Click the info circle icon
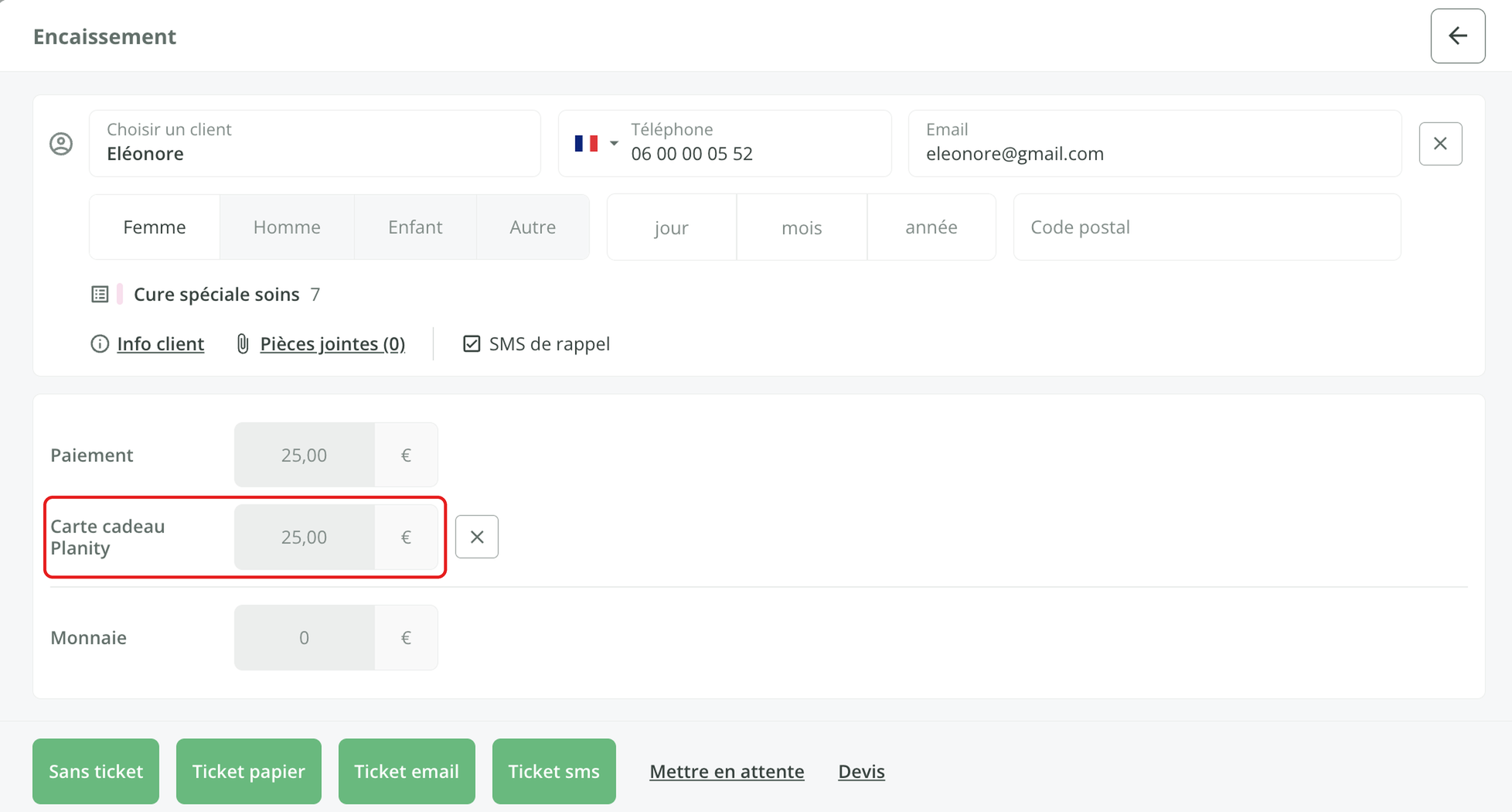Screen dimensions: 1512x812 pos(100,344)
